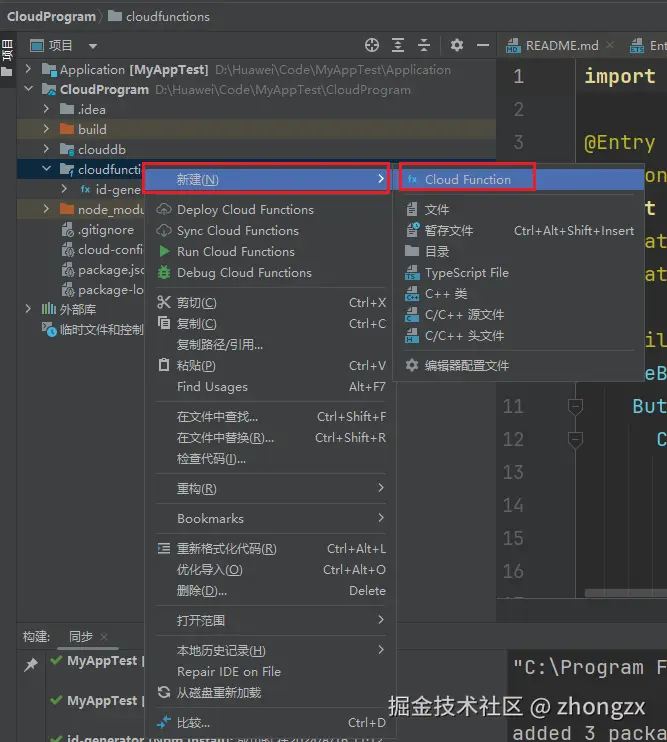Select Repair IDE on File
Viewport: 667px width, 742px height.
pyautogui.click(x=271, y=671)
